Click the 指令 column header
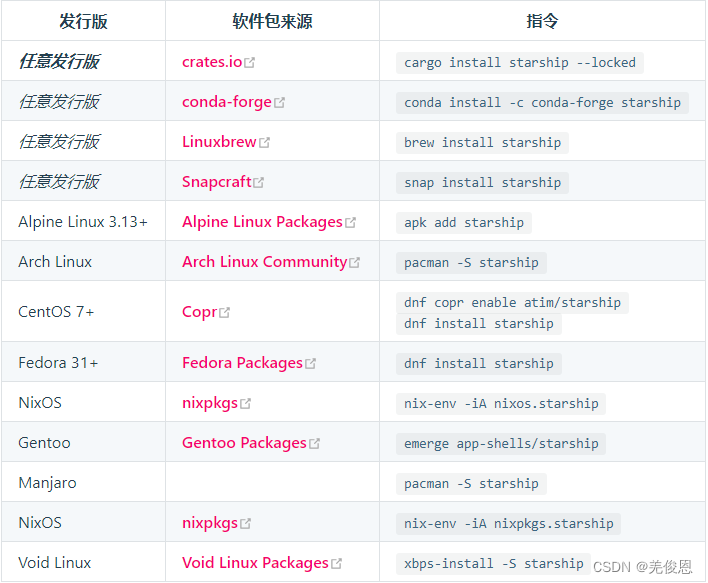This screenshot has width=708, height=583. (542, 21)
